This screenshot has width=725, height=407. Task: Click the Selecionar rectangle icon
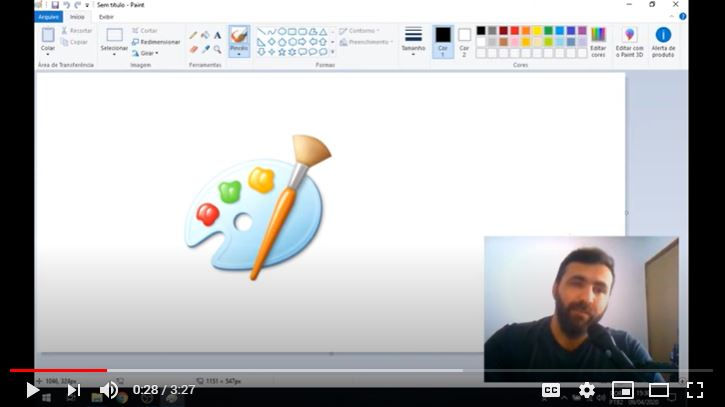[x=114, y=35]
